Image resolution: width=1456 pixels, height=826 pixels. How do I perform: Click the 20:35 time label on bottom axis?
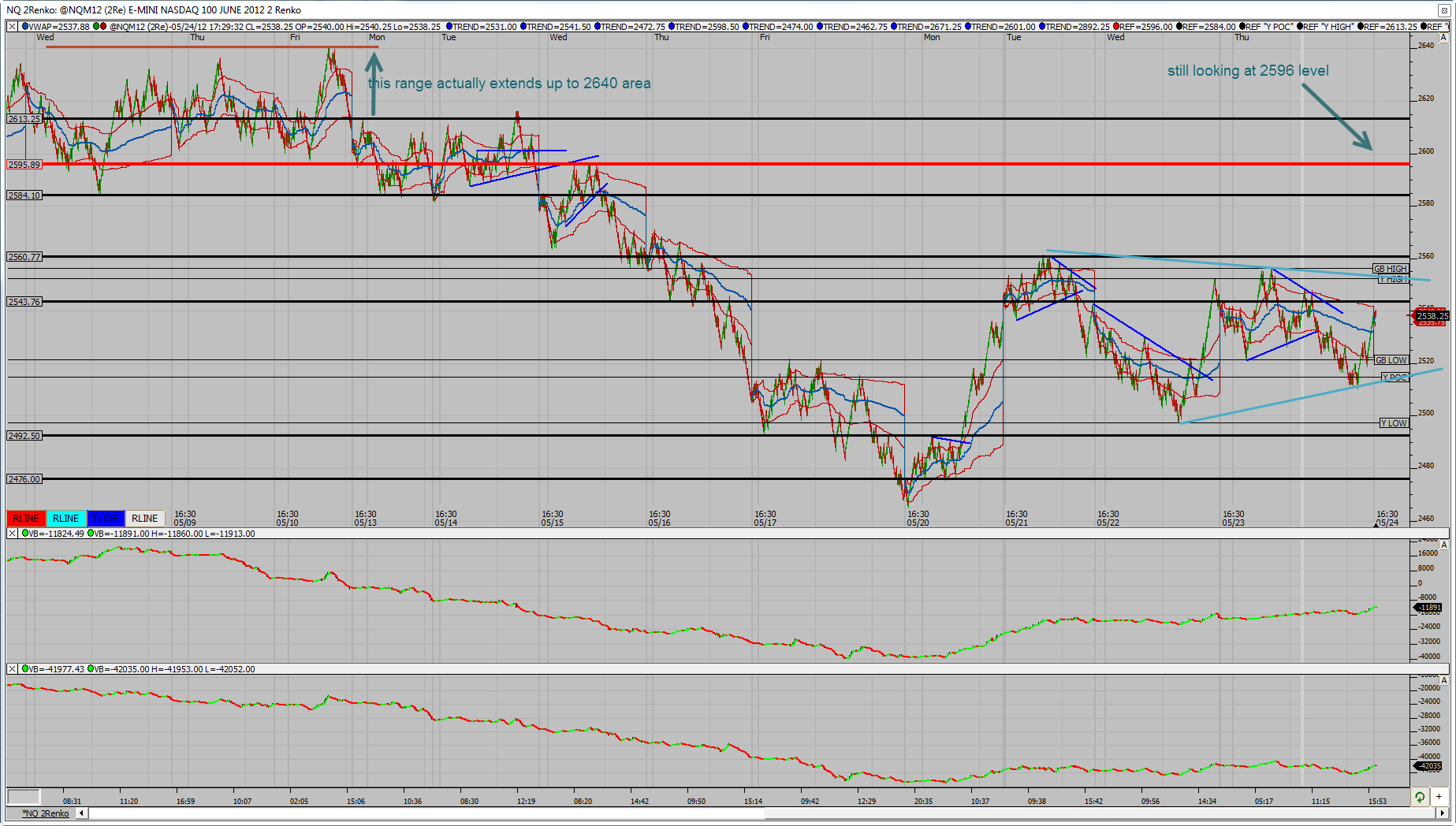click(x=923, y=802)
